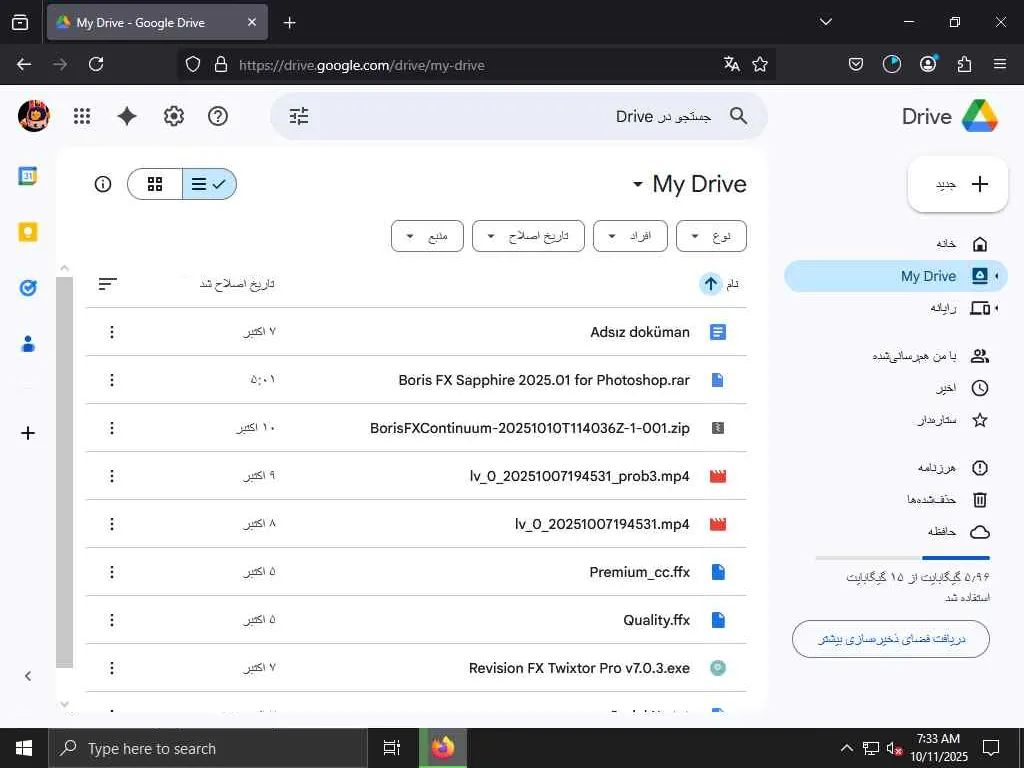This screenshot has width=1024, height=768.
Task: Click the storage usage progress bar
Action: (903, 558)
